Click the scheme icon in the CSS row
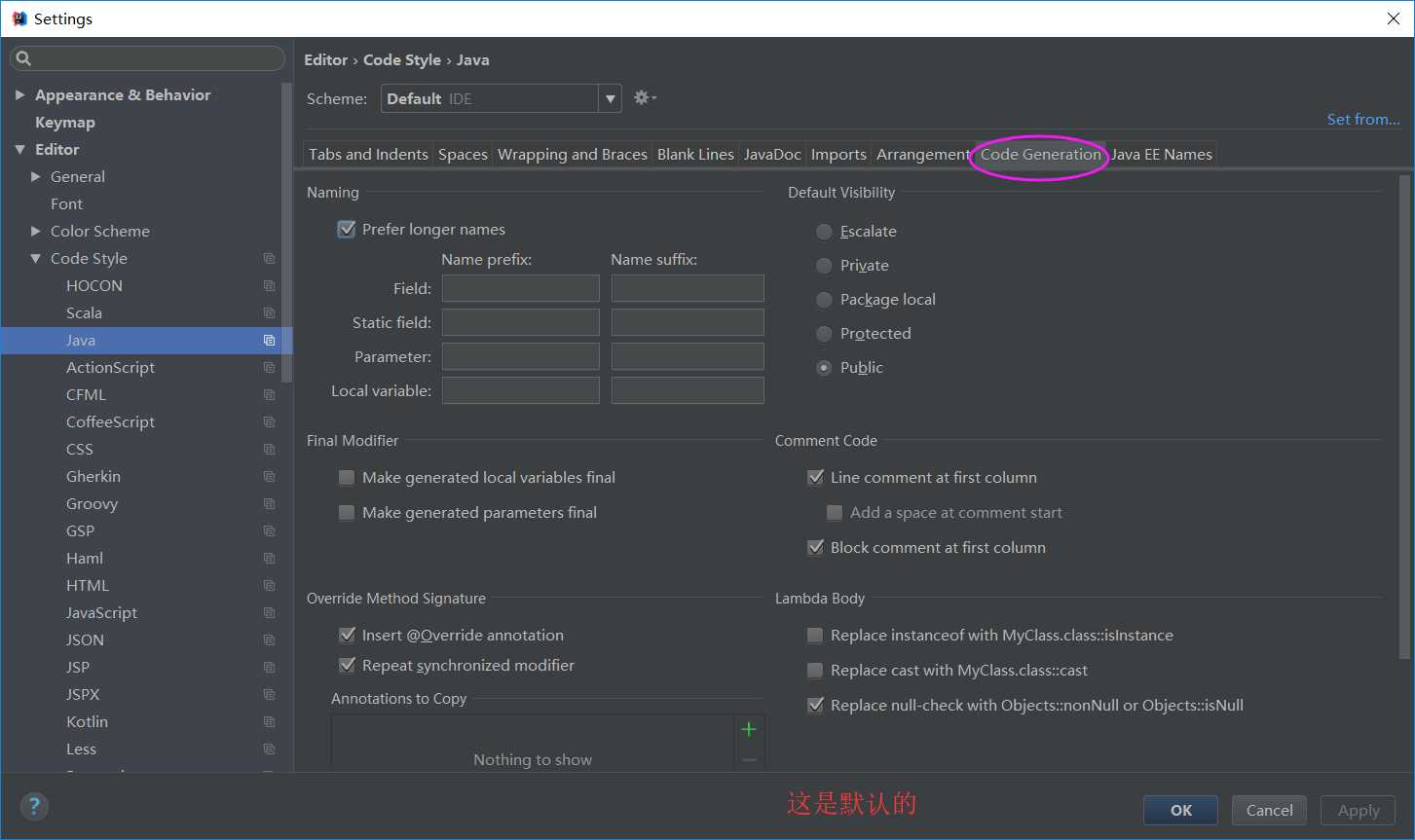 click(270, 449)
